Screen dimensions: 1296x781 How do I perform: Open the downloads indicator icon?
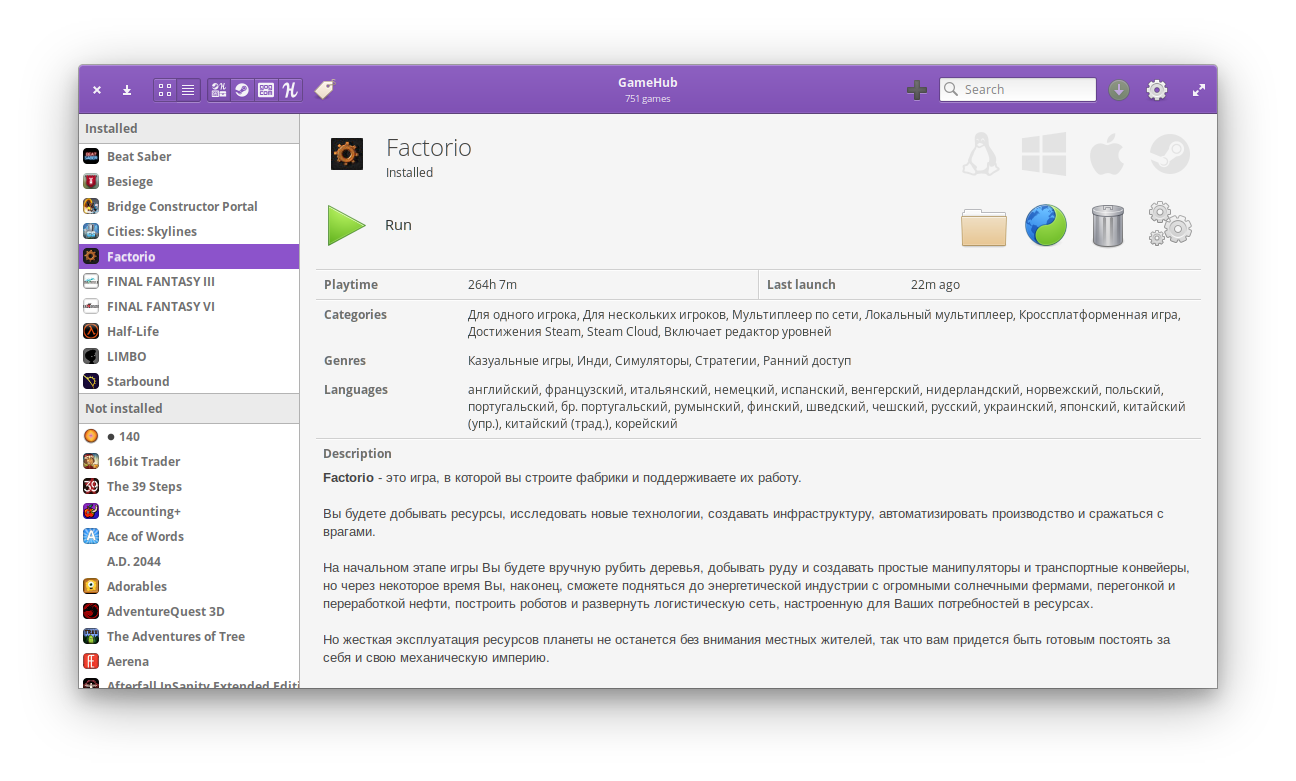[1118, 89]
